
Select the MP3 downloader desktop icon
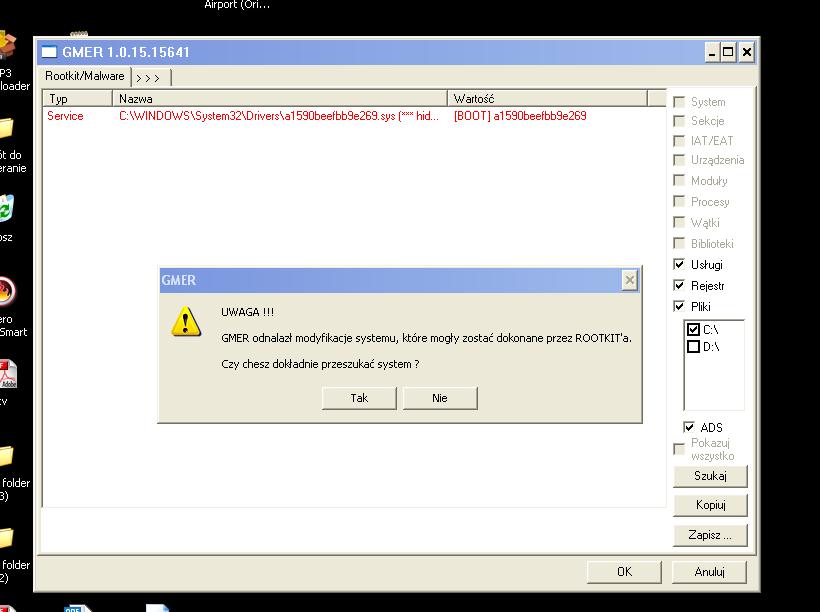7,44
